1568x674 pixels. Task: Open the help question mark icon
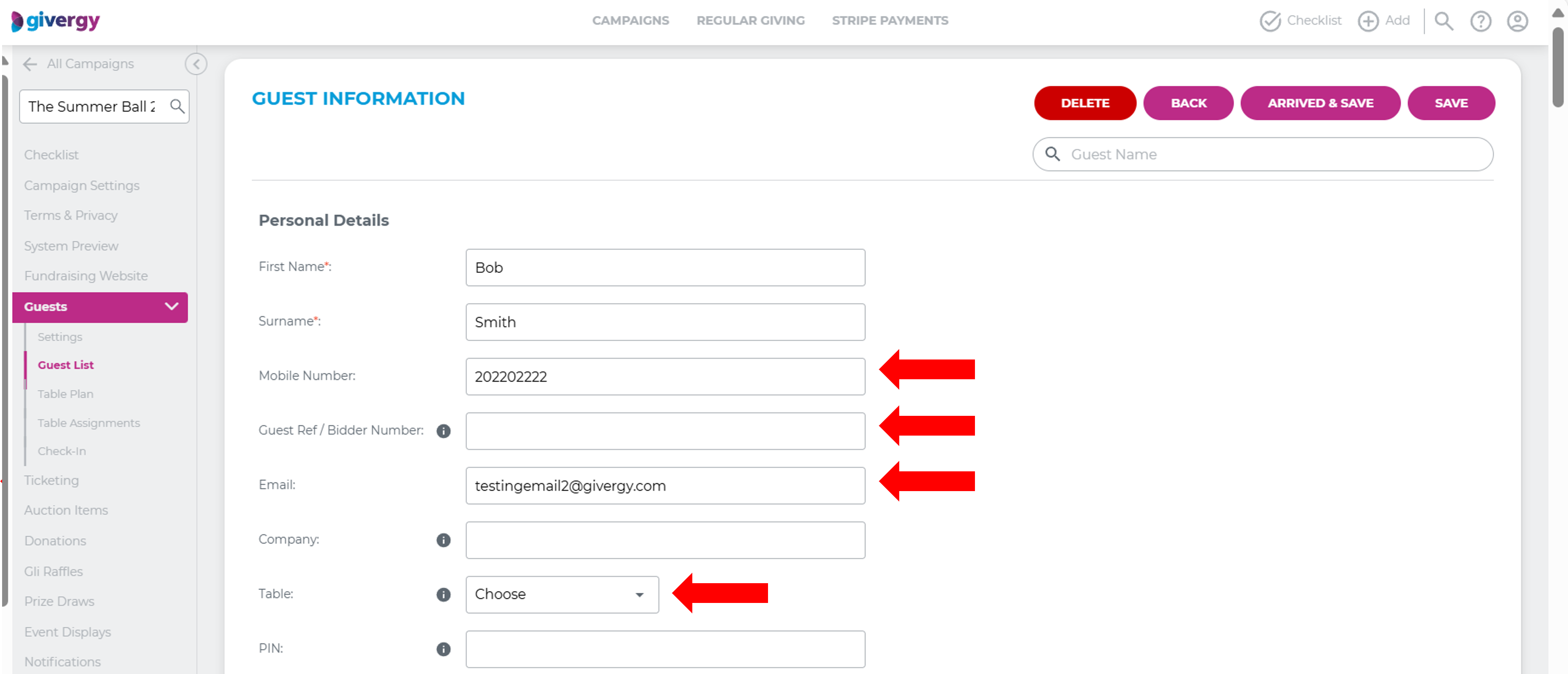(1481, 21)
